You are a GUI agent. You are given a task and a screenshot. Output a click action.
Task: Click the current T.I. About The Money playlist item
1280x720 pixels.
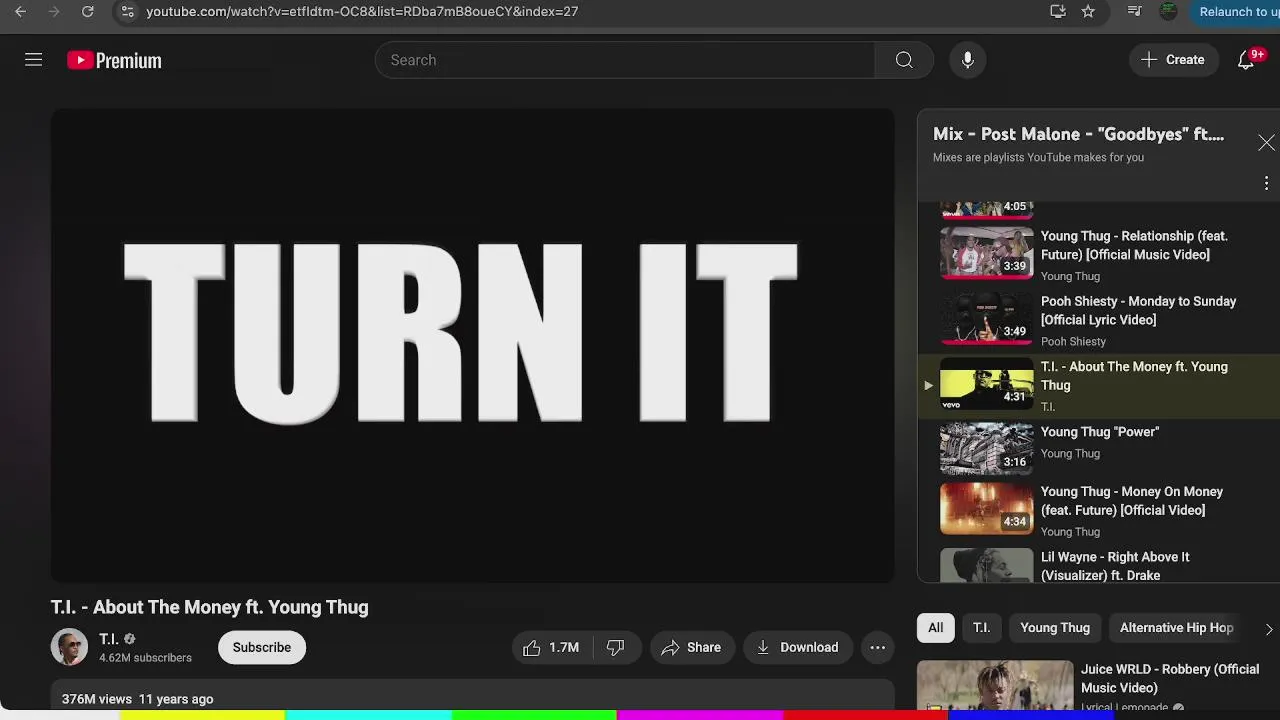(1098, 385)
